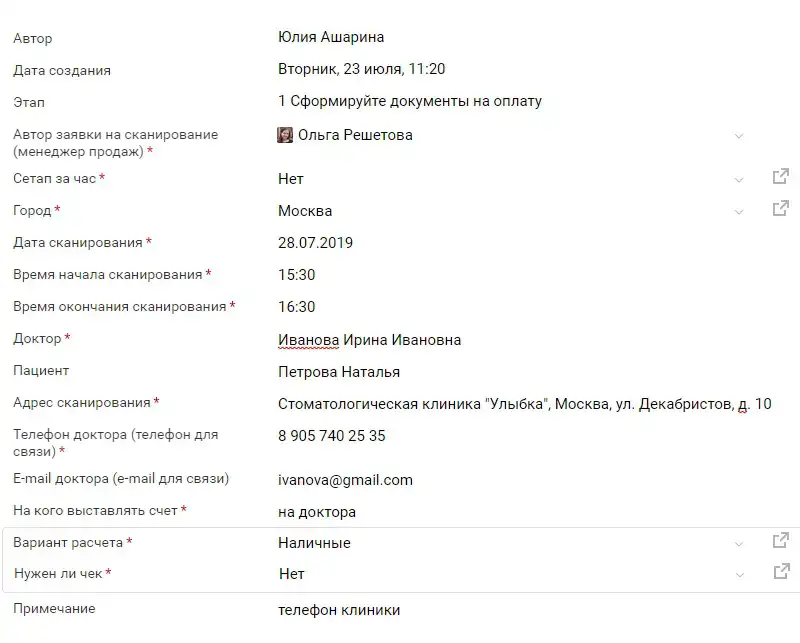Click the patient field Петрова Наталья
The height and width of the screenshot is (643, 800).
coord(339,372)
